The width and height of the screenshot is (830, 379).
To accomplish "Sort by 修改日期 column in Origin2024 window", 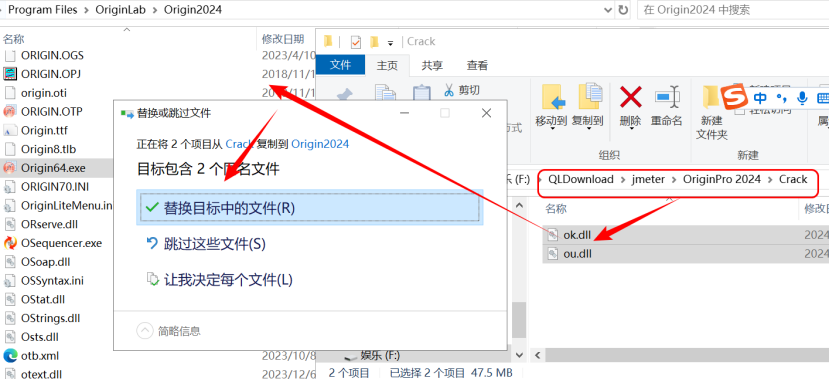I will (x=283, y=39).
